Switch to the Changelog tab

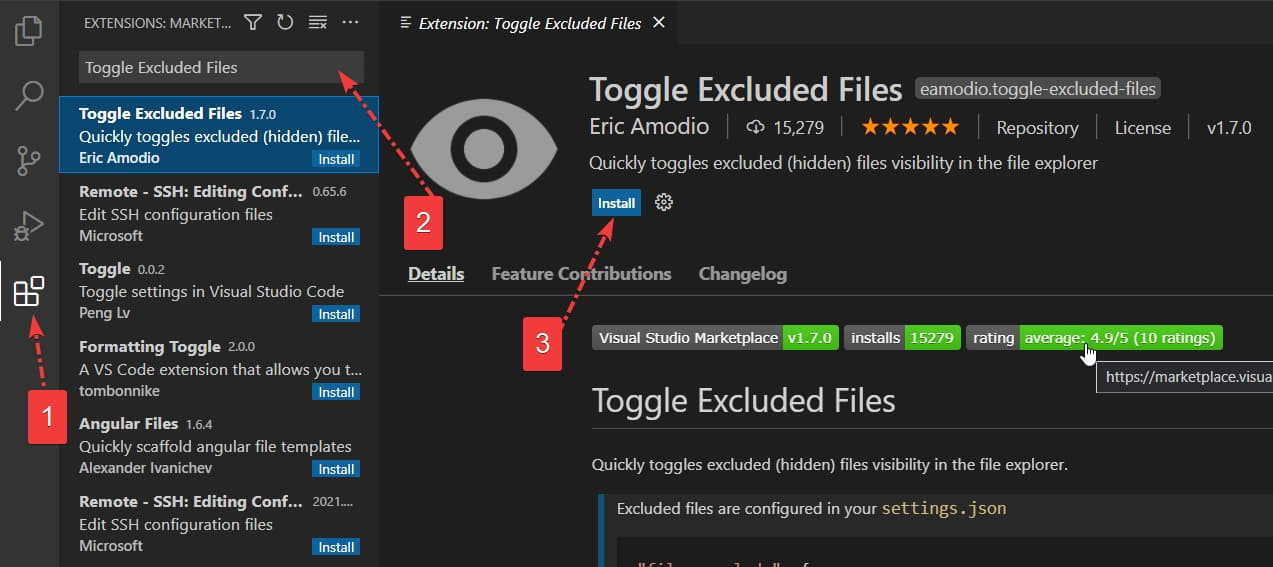pyautogui.click(x=742, y=274)
